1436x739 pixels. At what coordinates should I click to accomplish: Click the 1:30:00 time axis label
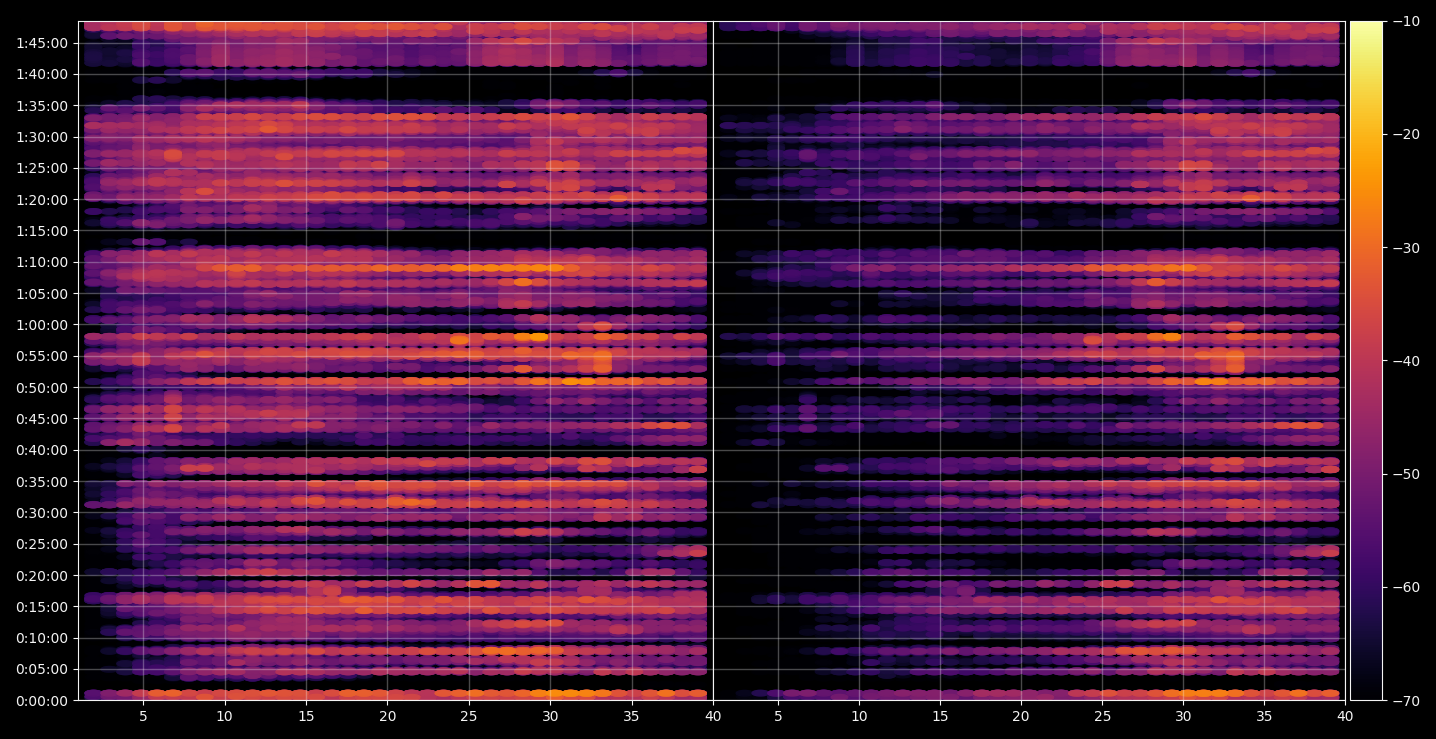(42, 137)
